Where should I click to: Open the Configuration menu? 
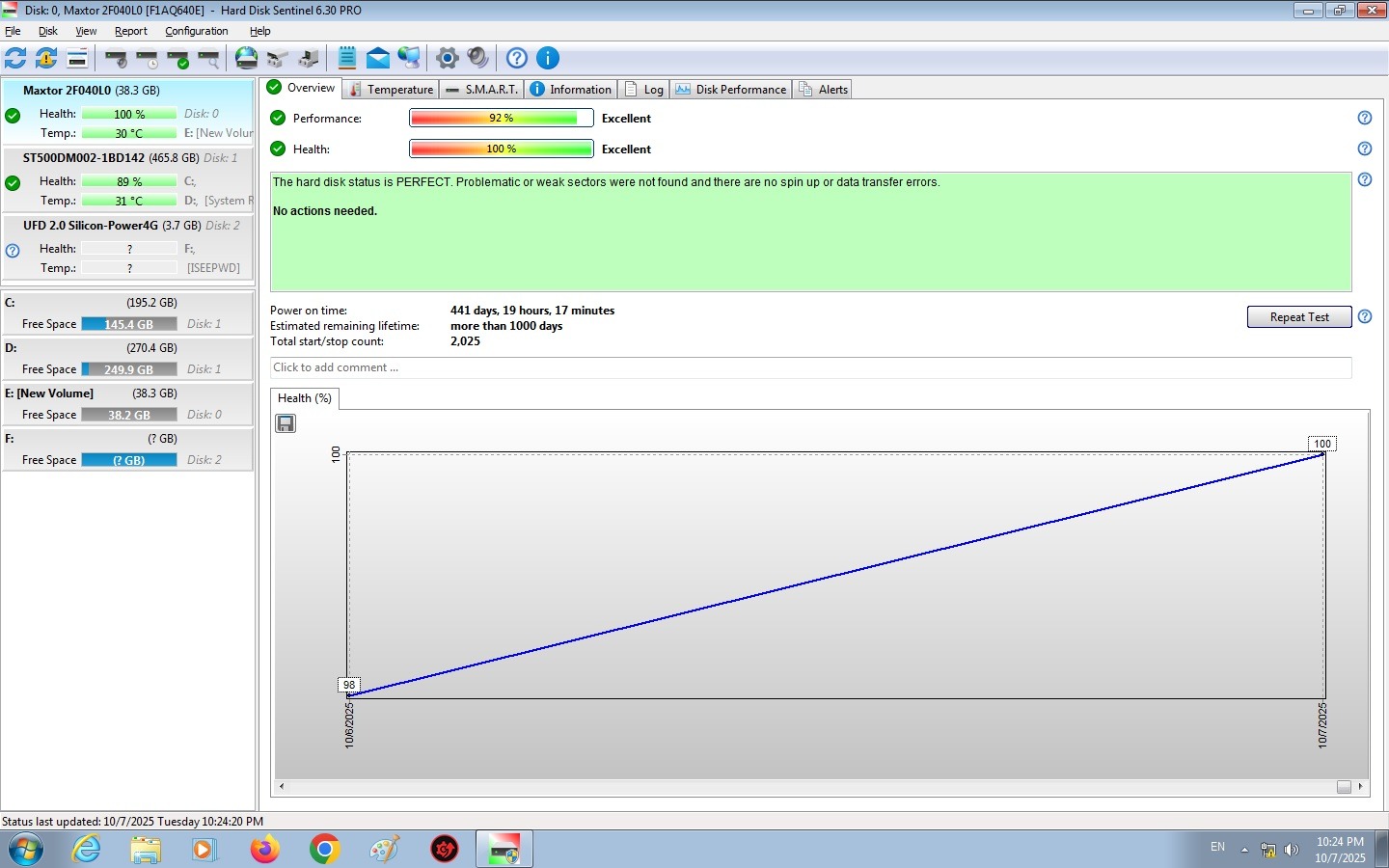pyautogui.click(x=196, y=31)
